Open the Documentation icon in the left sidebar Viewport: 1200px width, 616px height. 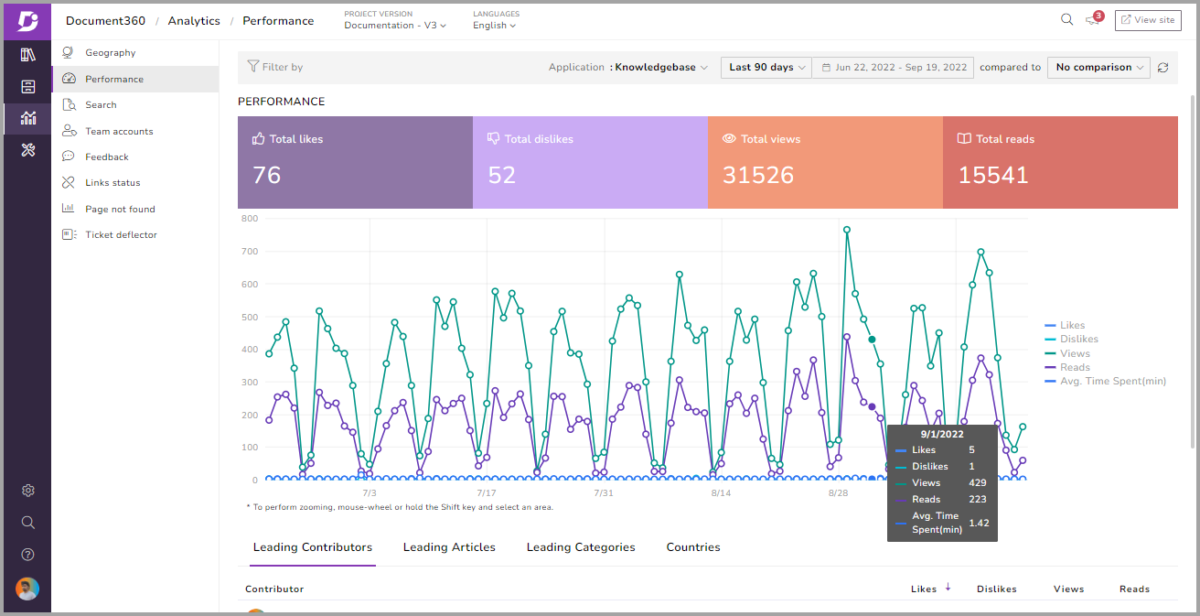click(27, 55)
